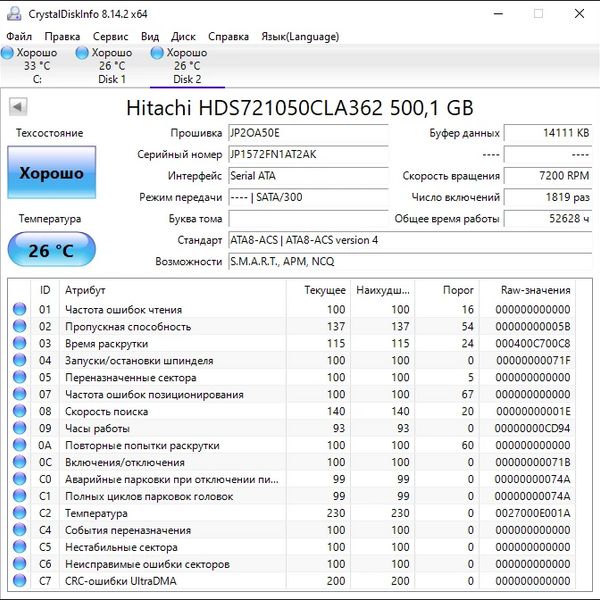600x600 pixels.
Task: Click the 26 °C temperature button
Action: (52, 249)
